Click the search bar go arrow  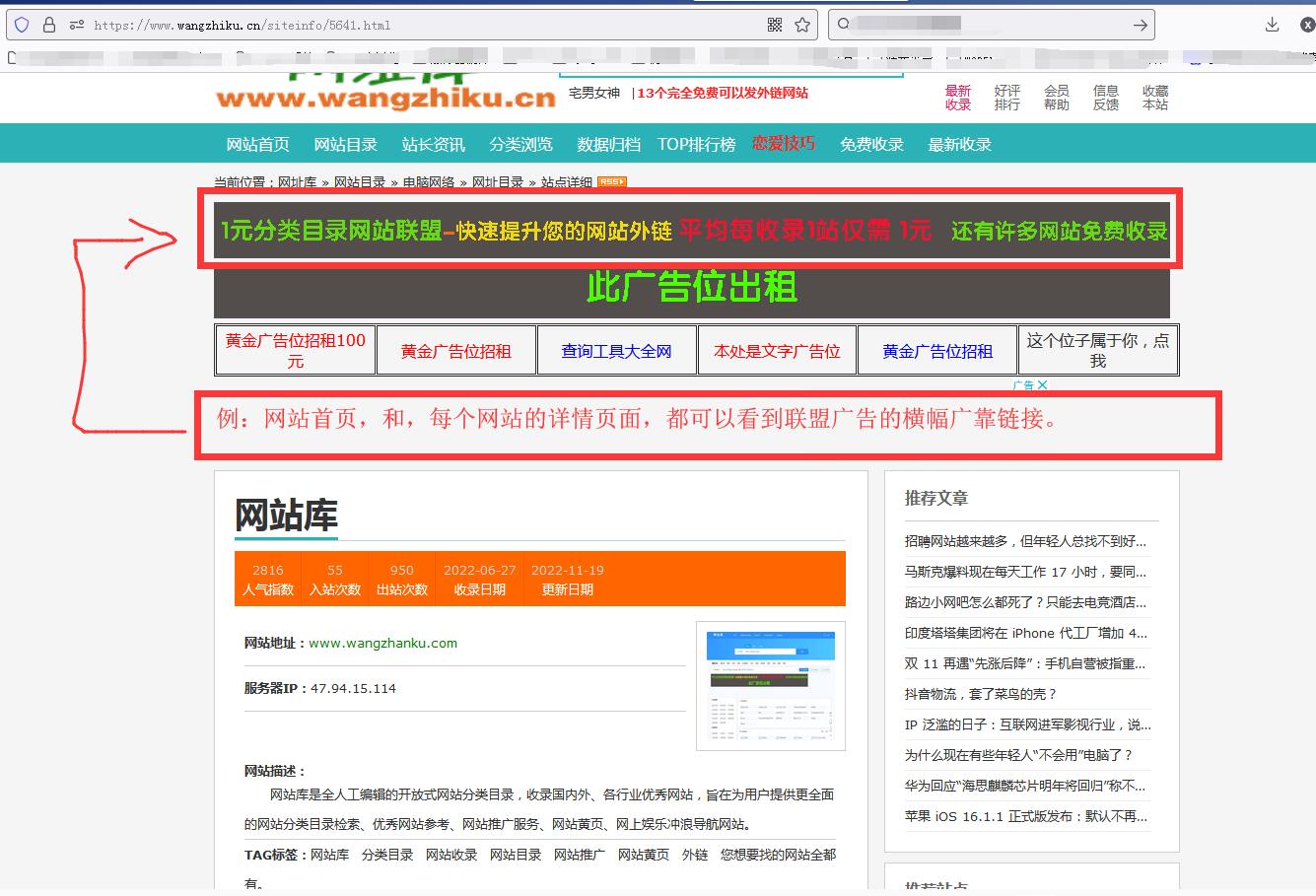(x=1140, y=25)
